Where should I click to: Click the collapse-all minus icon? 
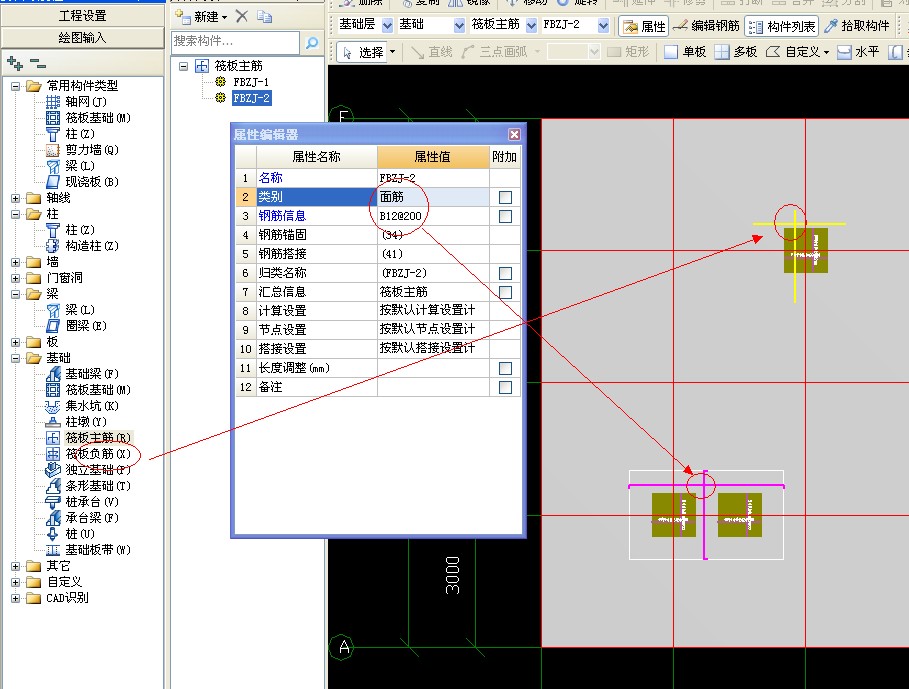point(38,61)
